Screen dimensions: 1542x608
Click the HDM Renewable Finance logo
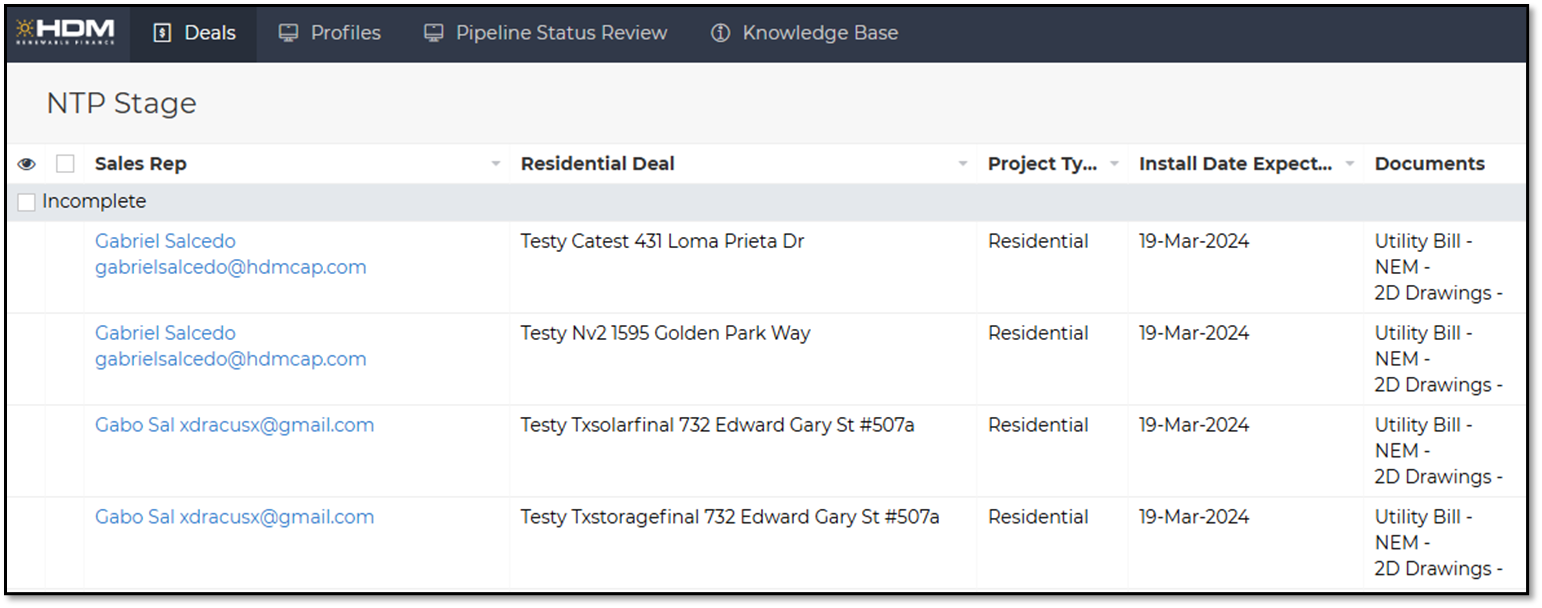point(66,33)
